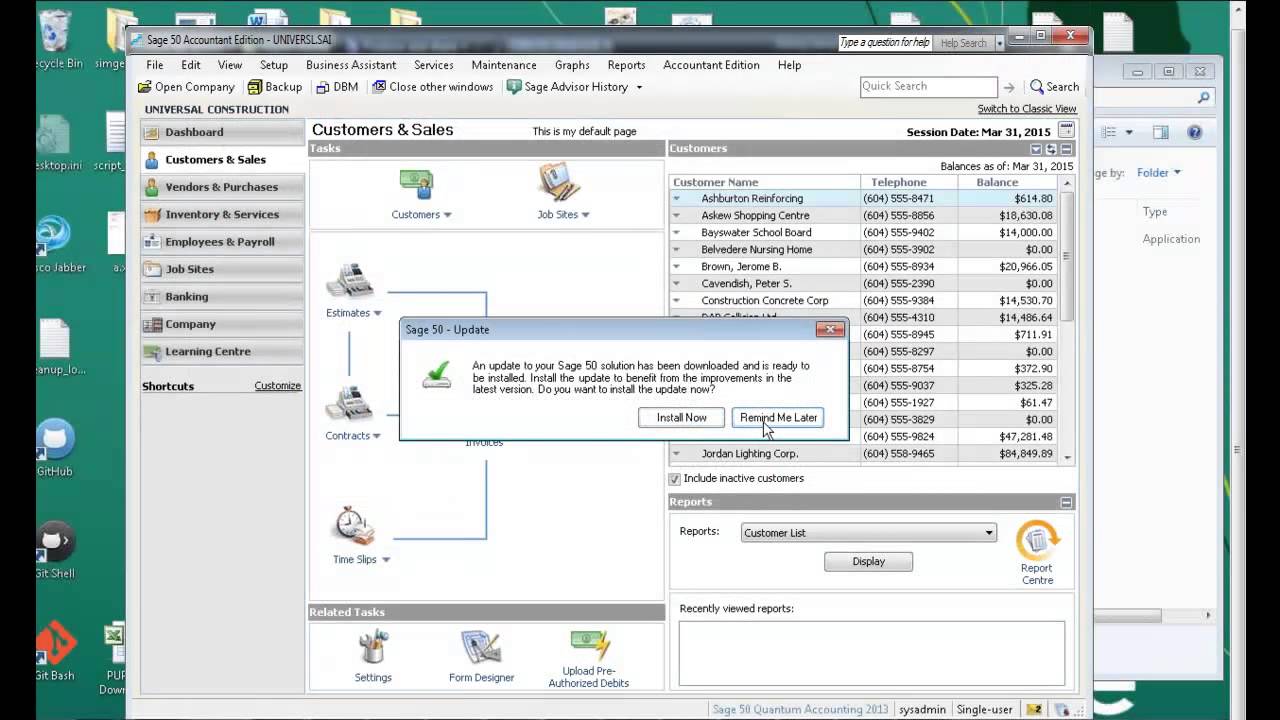Open the Learning Centre module
The width and height of the screenshot is (1280, 720).
[x=222, y=352]
